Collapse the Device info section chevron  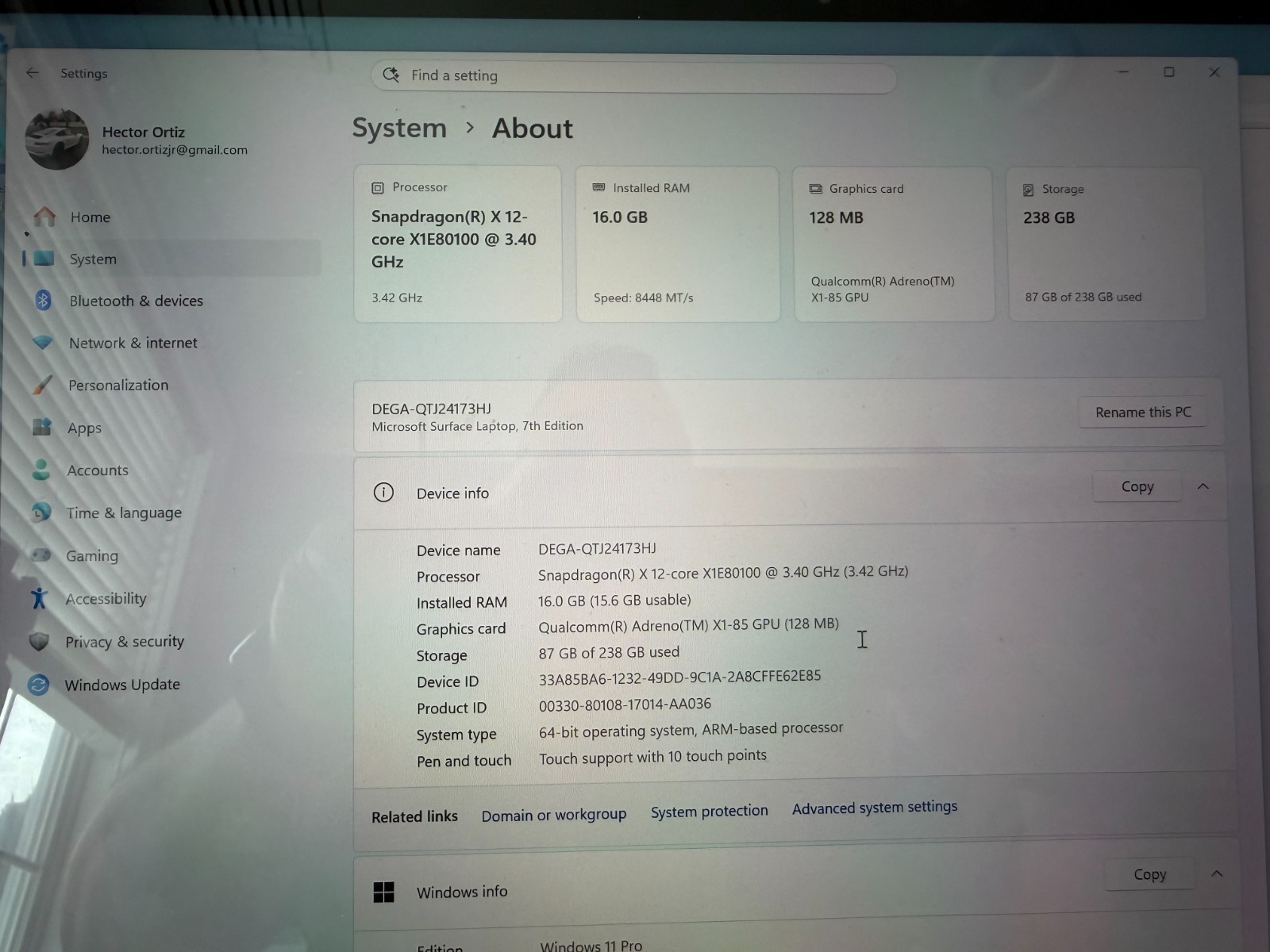pyautogui.click(x=1203, y=486)
